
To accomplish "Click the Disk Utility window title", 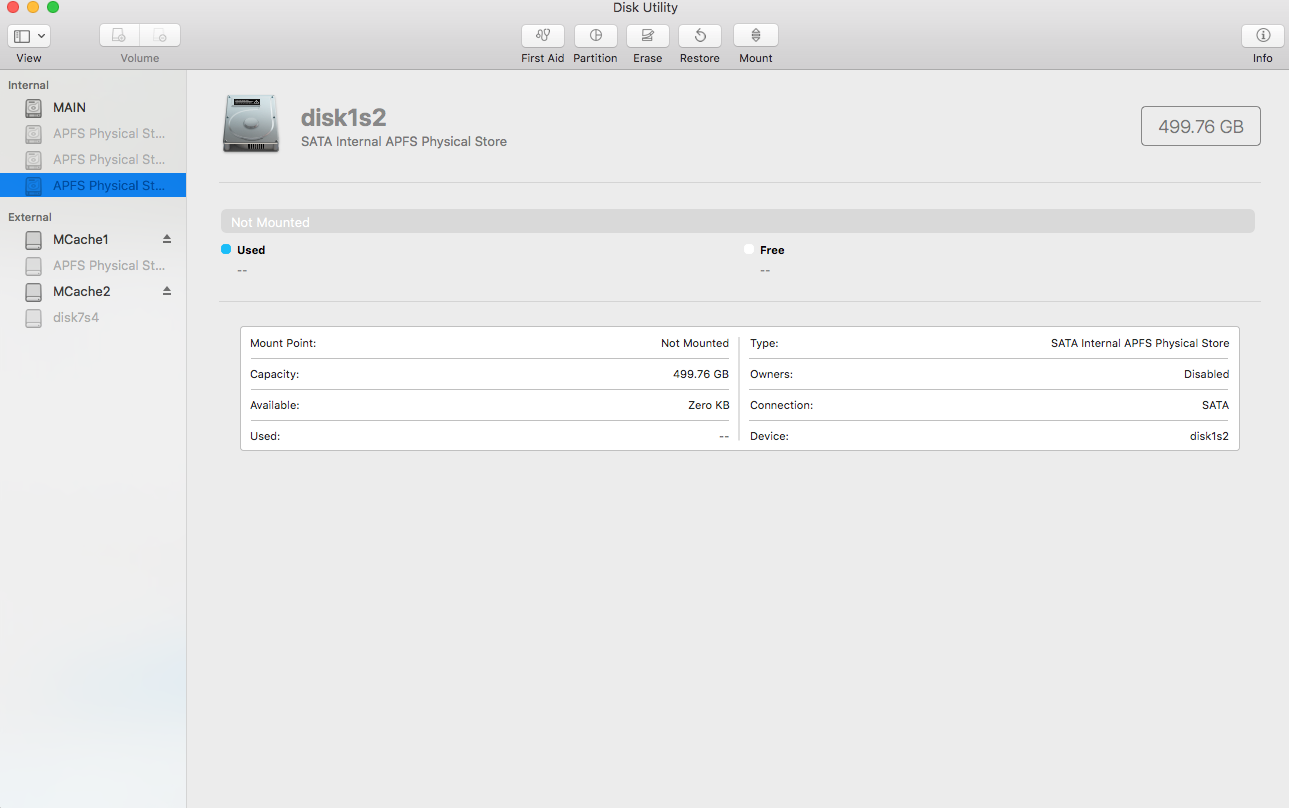I will tap(645, 8).
